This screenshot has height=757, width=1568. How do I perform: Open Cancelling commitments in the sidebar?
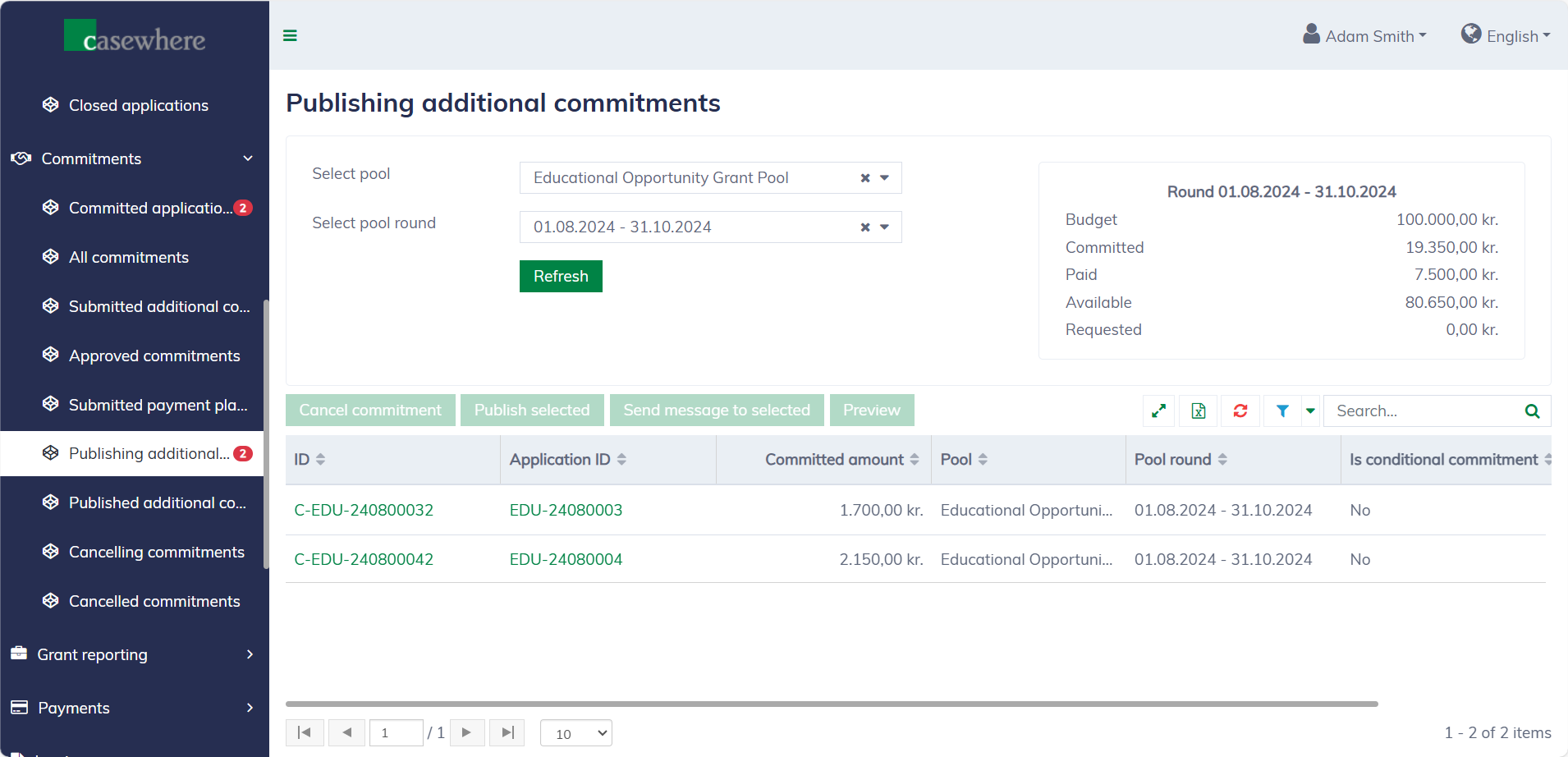[156, 552]
